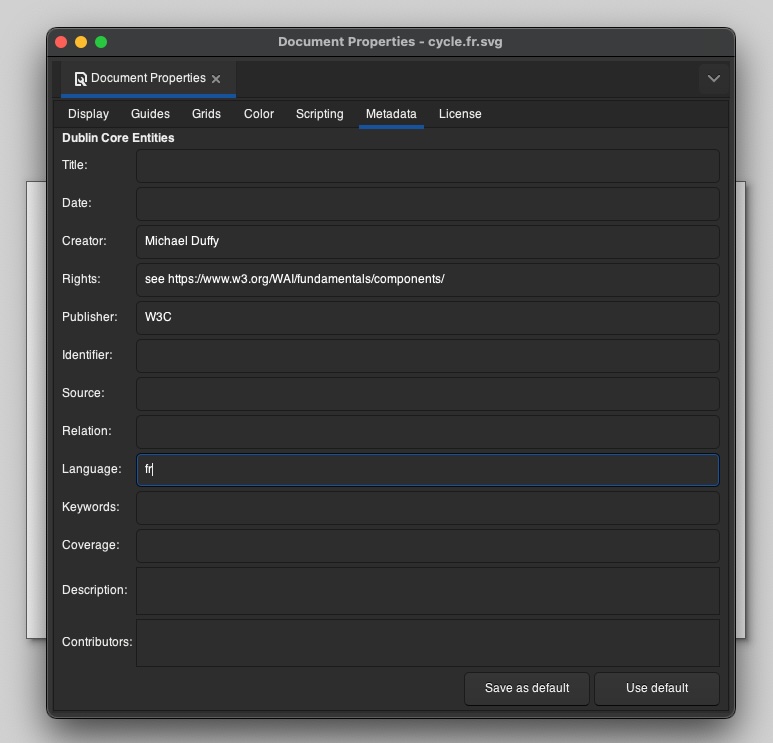Switch to the License tab

point(460,114)
